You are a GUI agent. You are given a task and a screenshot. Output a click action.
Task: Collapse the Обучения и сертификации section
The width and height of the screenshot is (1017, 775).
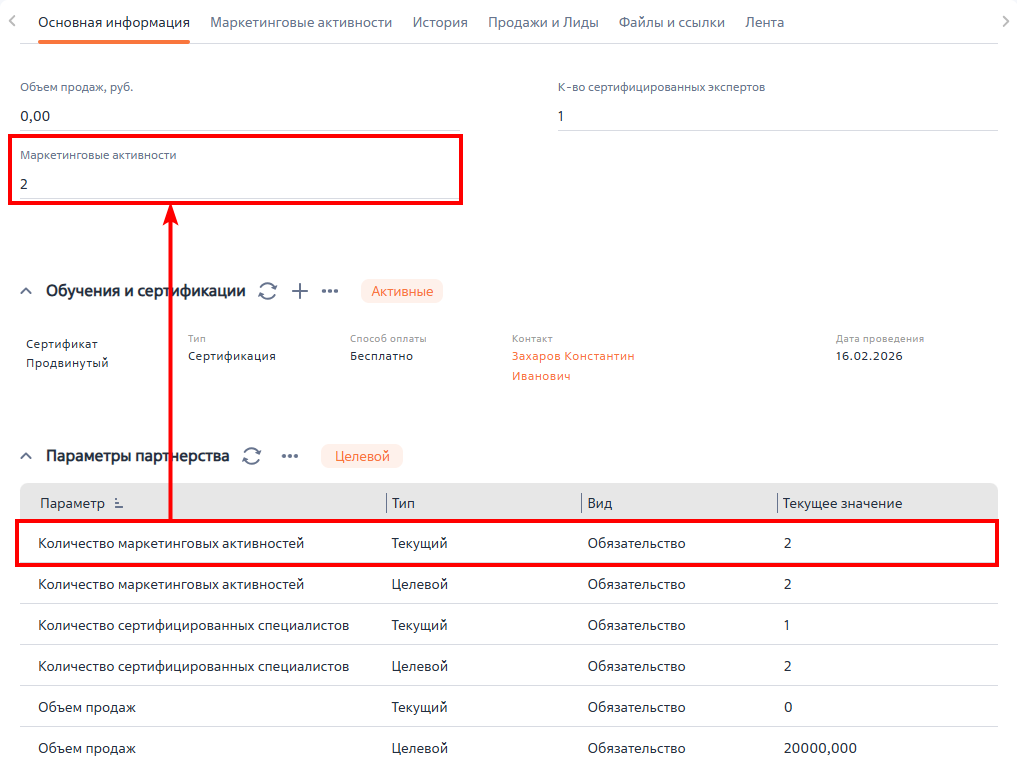(26, 291)
